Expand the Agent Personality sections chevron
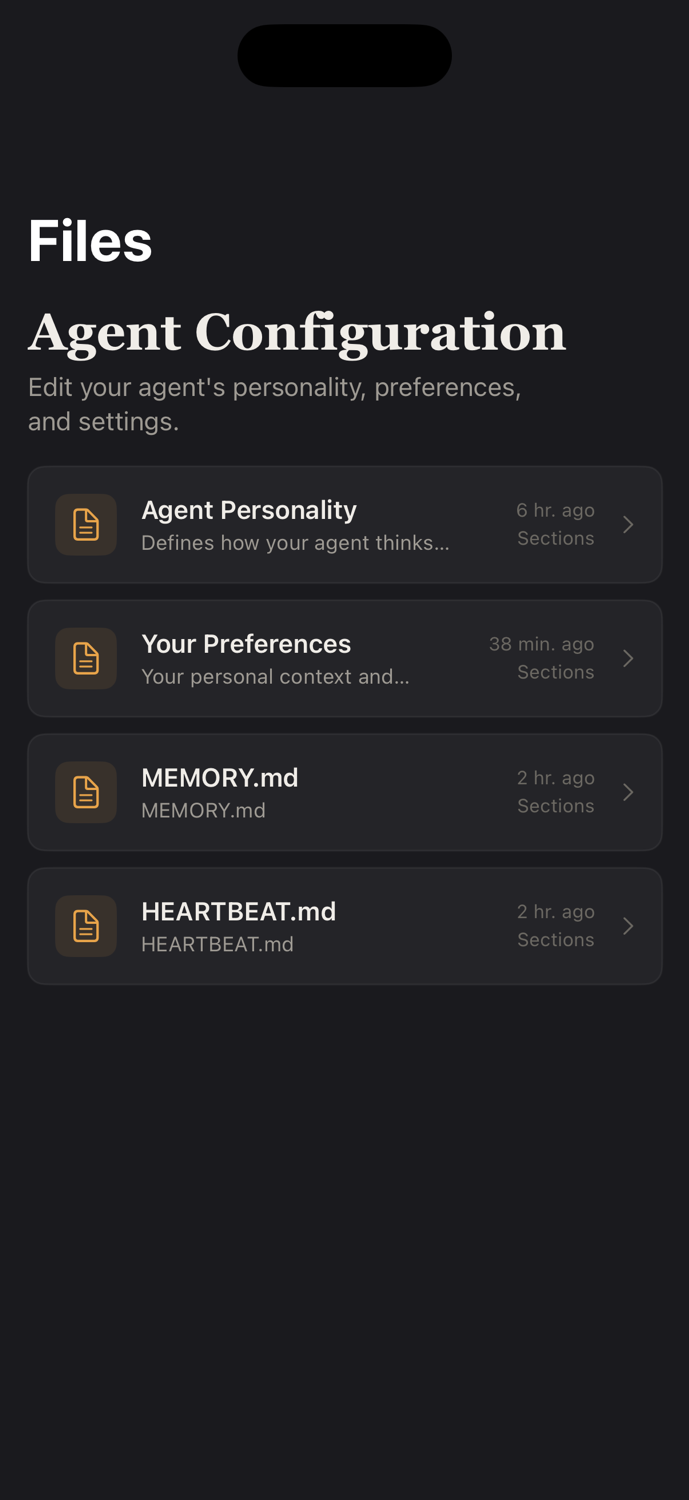 (x=629, y=524)
